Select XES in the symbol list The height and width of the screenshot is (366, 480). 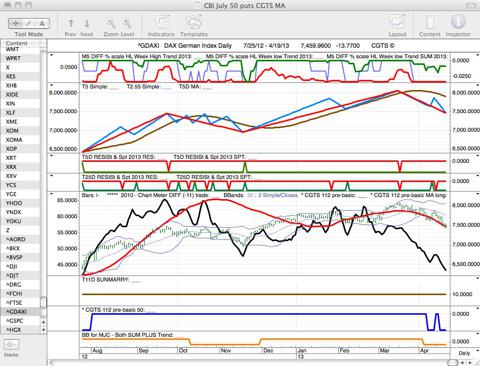tap(21, 76)
